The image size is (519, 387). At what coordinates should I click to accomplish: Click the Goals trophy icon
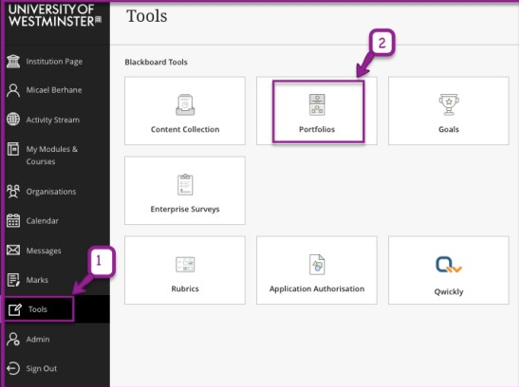click(449, 105)
